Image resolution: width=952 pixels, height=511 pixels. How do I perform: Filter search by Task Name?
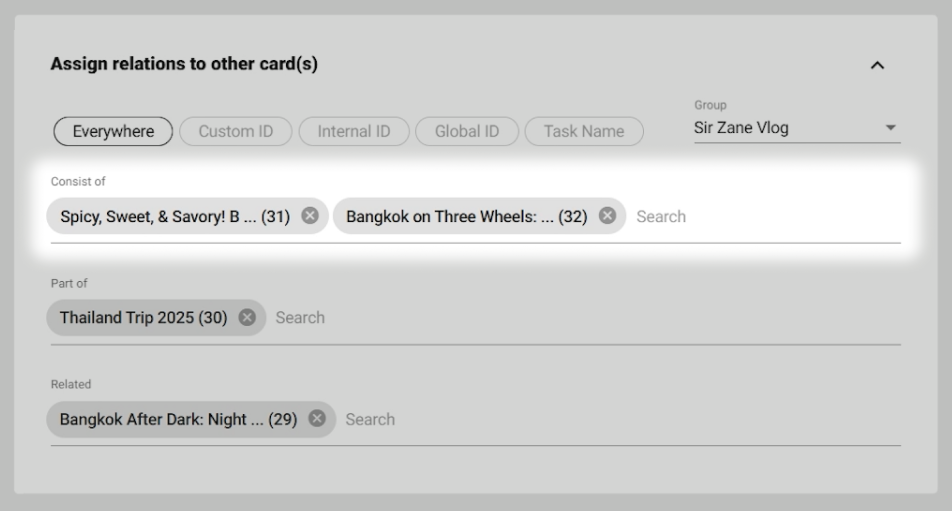coord(584,131)
